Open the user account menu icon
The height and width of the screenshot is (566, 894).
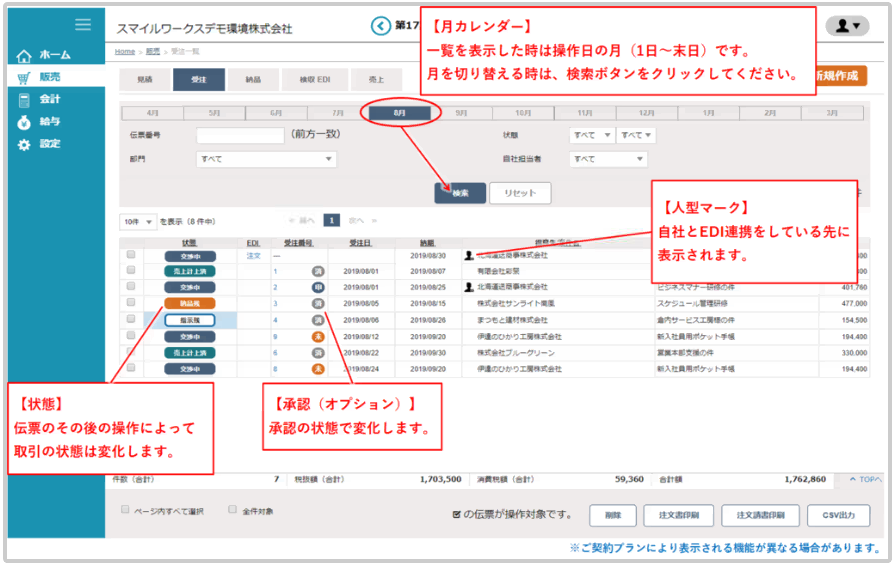pyautogui.click(x=851, y=27)
